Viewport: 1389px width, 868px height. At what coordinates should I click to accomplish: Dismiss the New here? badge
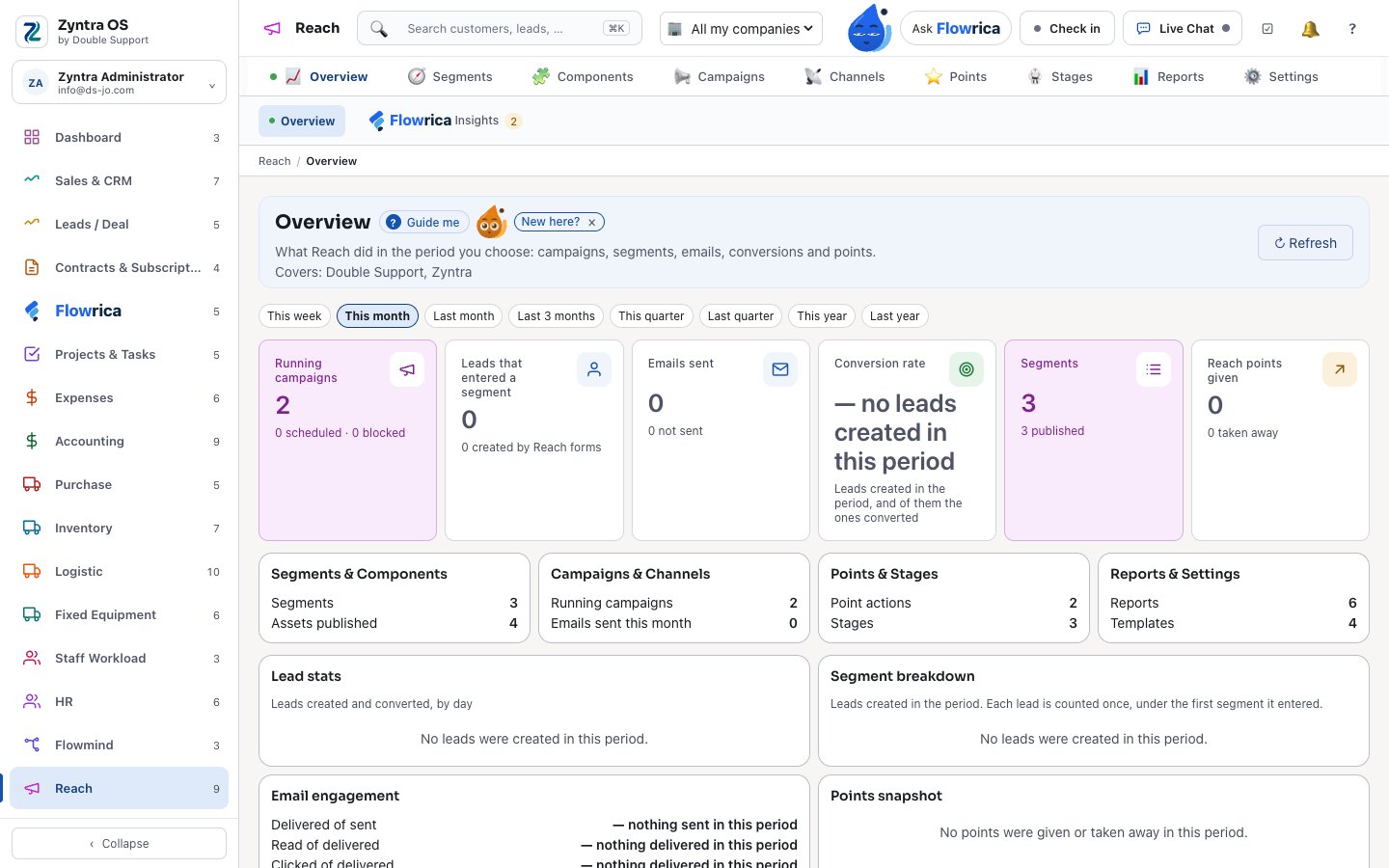[592, 223]
